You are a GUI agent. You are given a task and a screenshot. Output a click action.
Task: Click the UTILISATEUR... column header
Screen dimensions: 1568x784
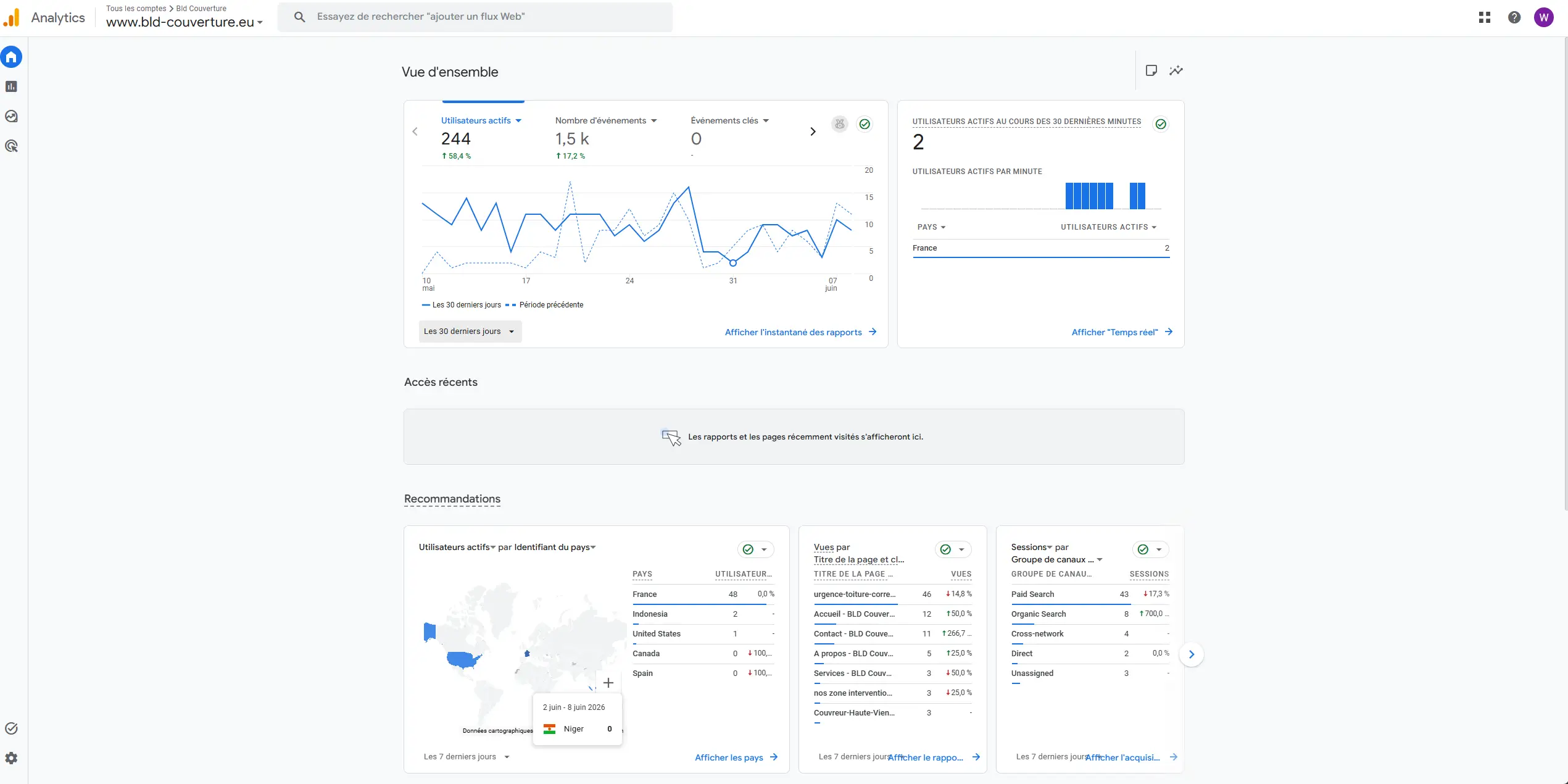pyautogui.click(x=743, y=574)
